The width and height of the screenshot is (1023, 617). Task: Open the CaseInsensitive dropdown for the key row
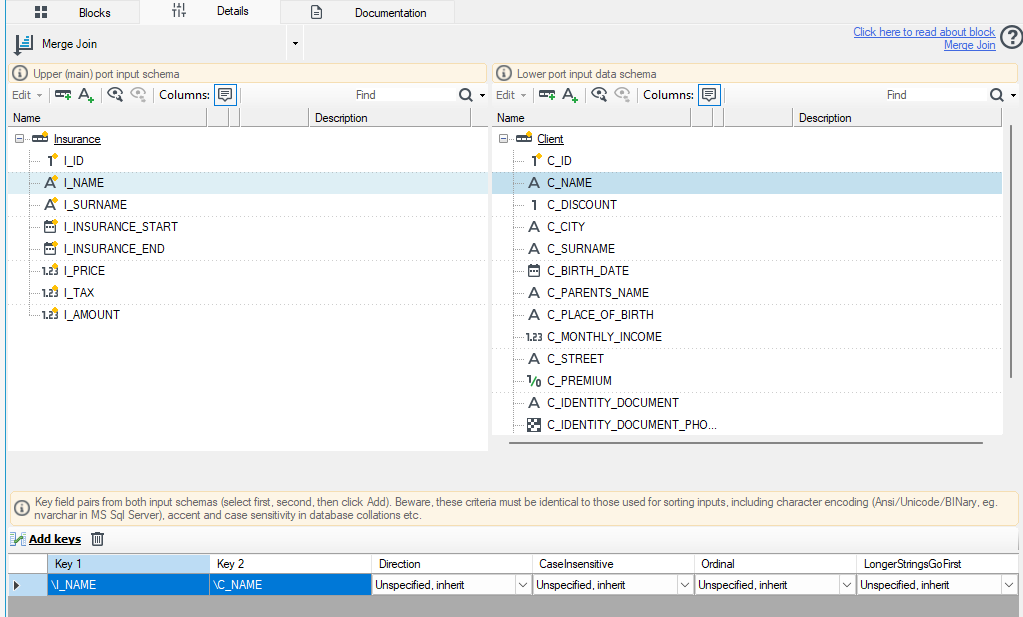click(684, 585)
